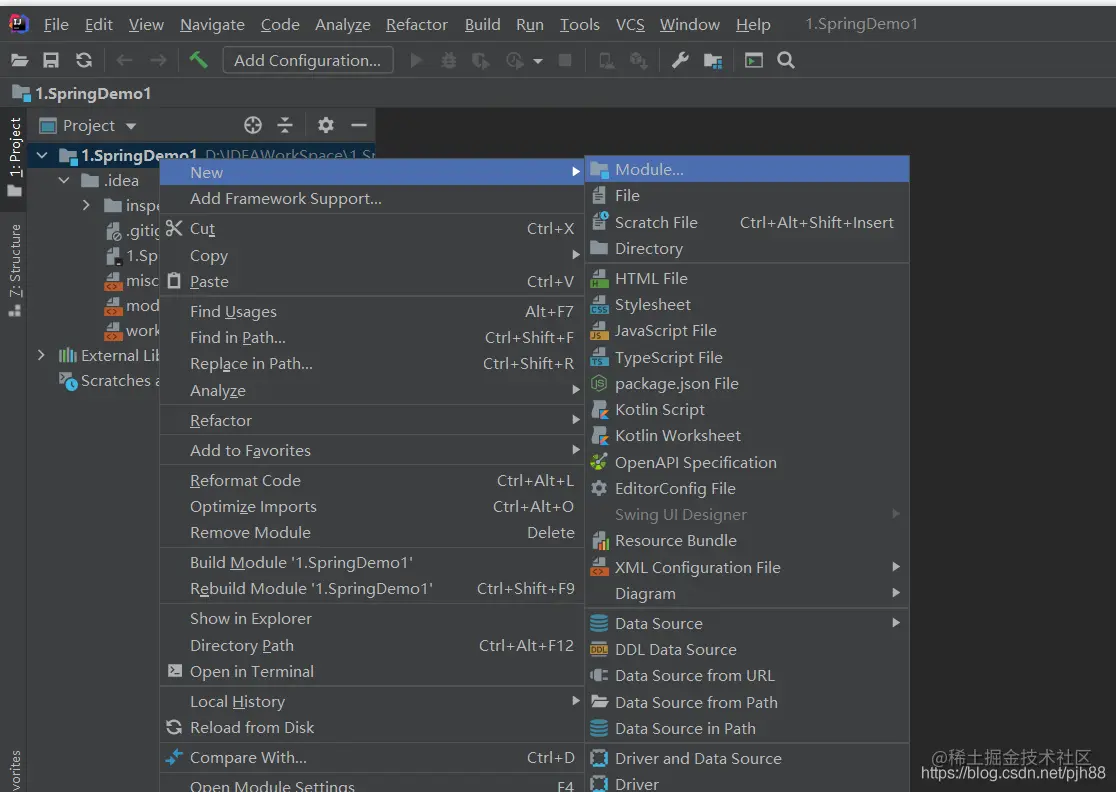Select DDL Data Source

coord(747,650)
